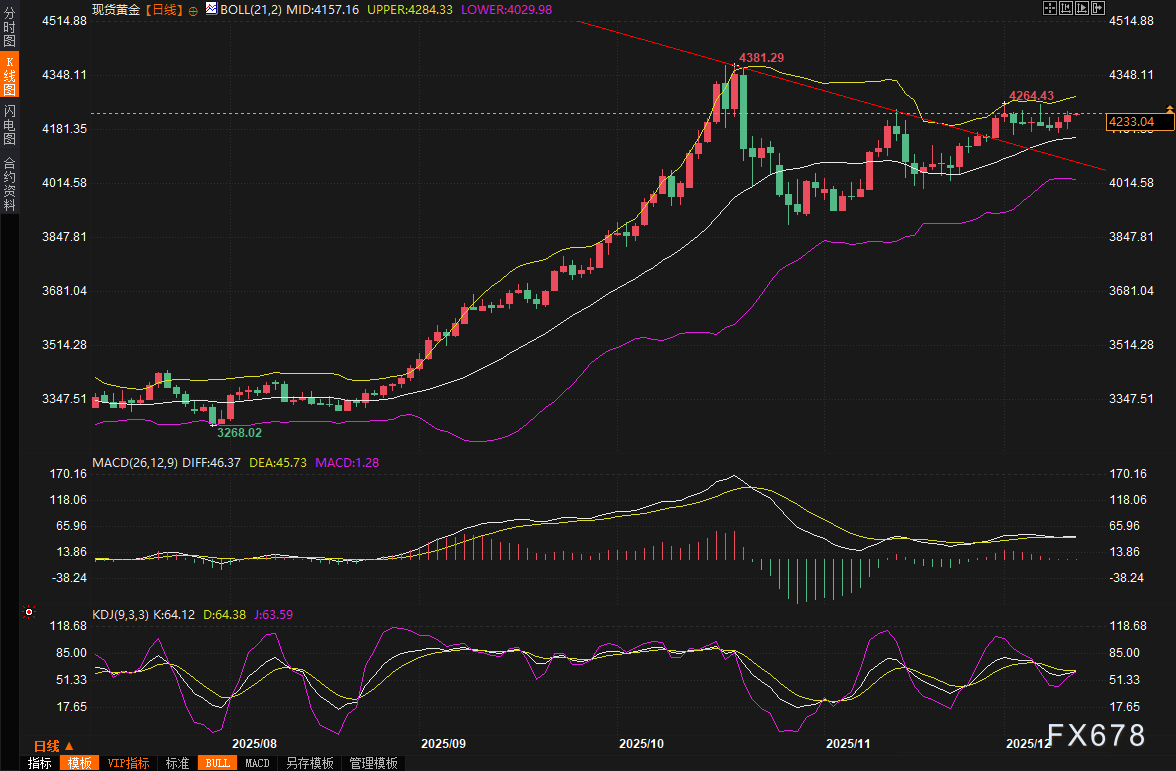Click the crosshair cursor icon at top right

(1049, 8)
